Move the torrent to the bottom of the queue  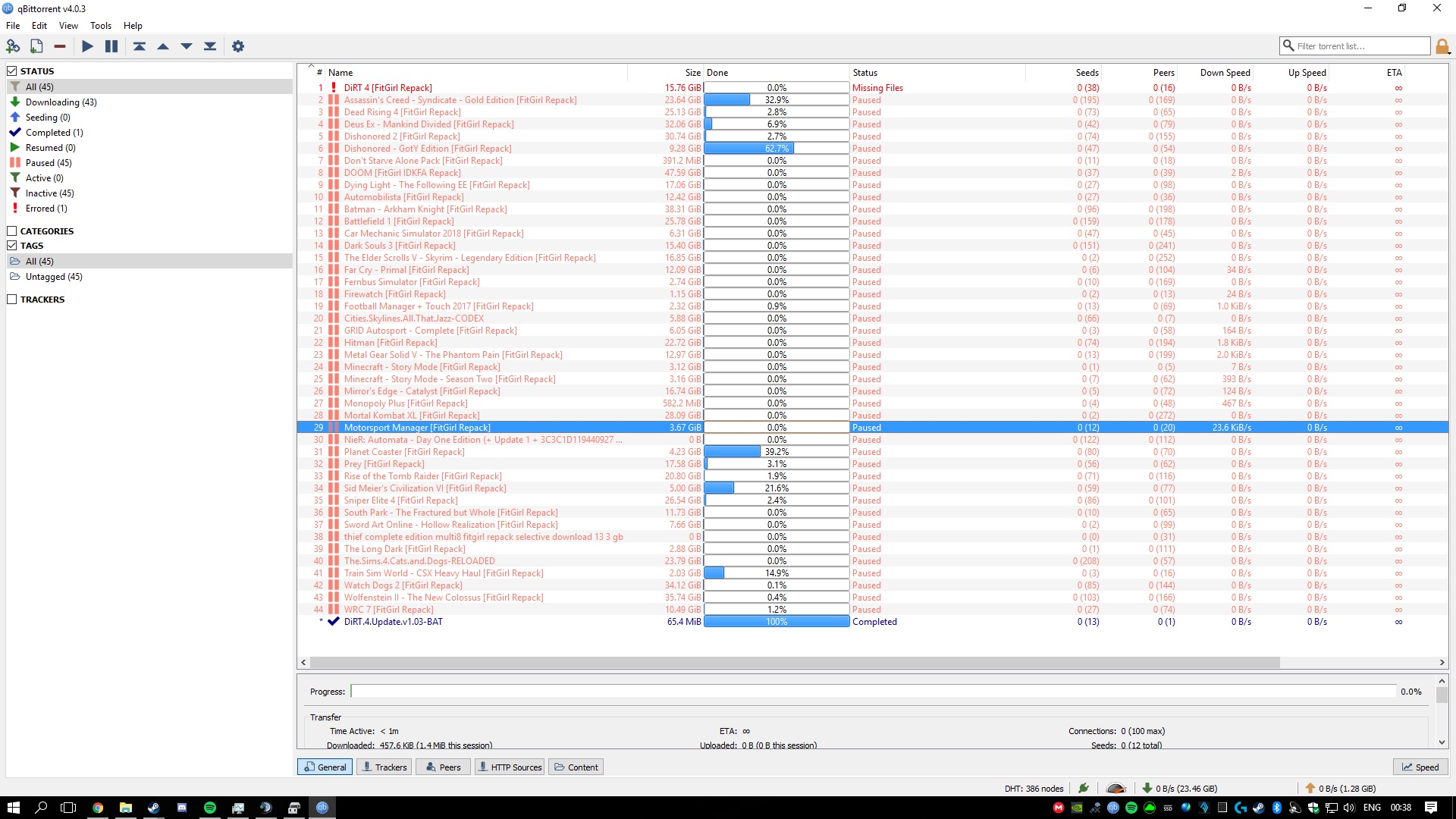coord(210,46)
